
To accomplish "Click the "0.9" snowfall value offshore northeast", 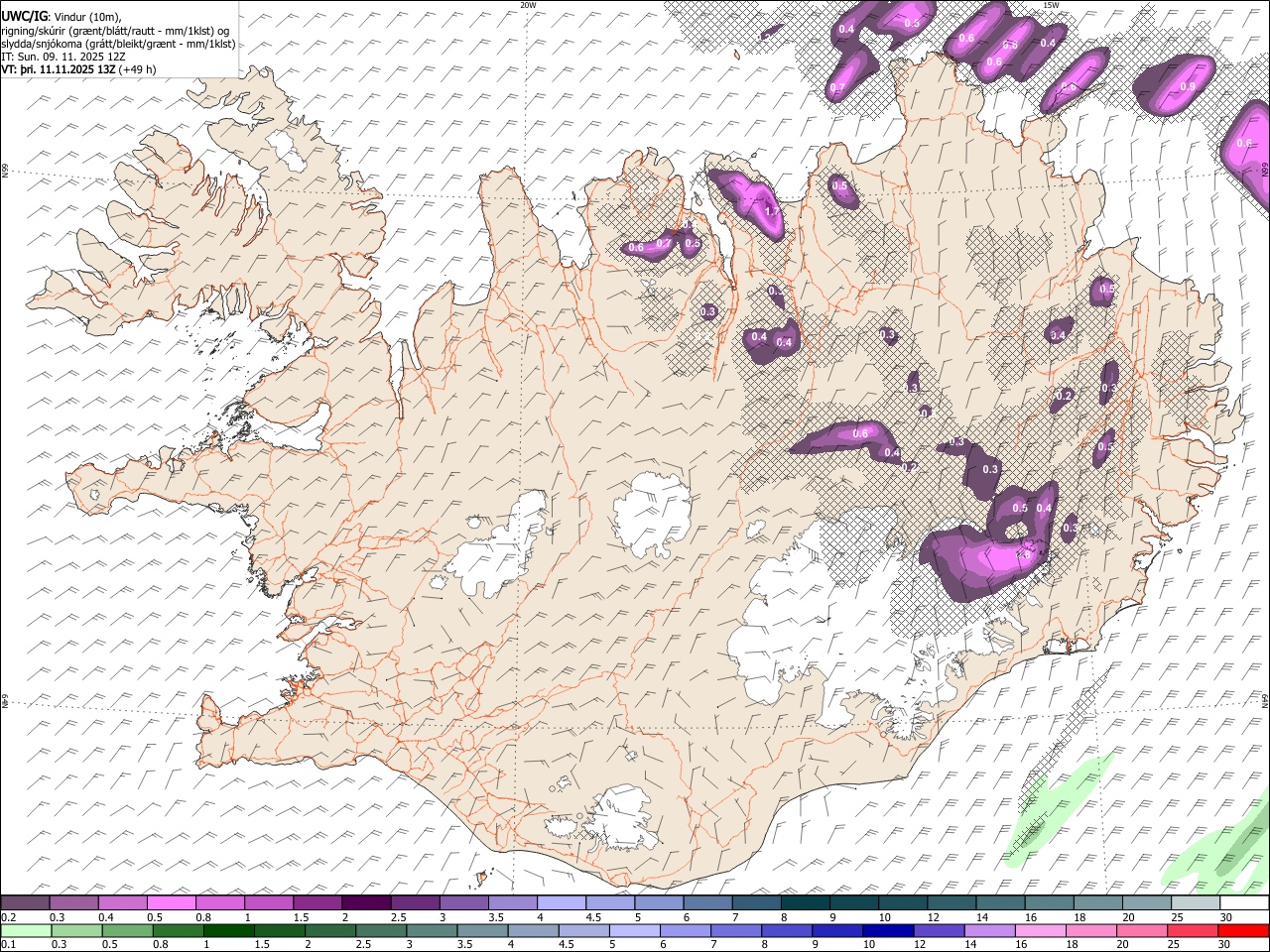I will (x=1188, y=86).
